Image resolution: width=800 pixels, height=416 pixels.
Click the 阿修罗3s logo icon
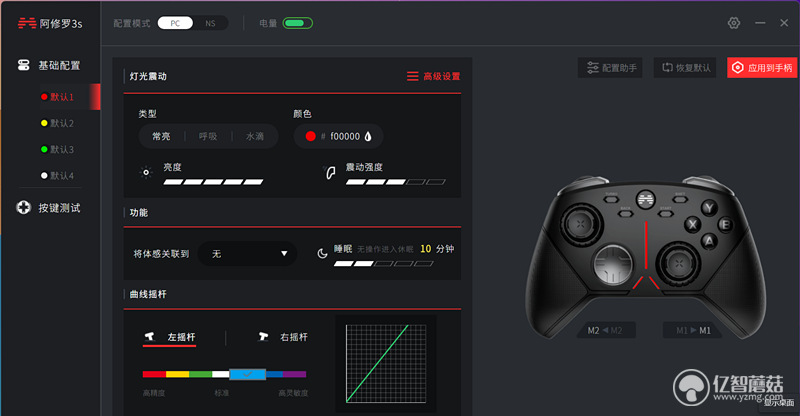pyautogui.click(x=27, y=23)
